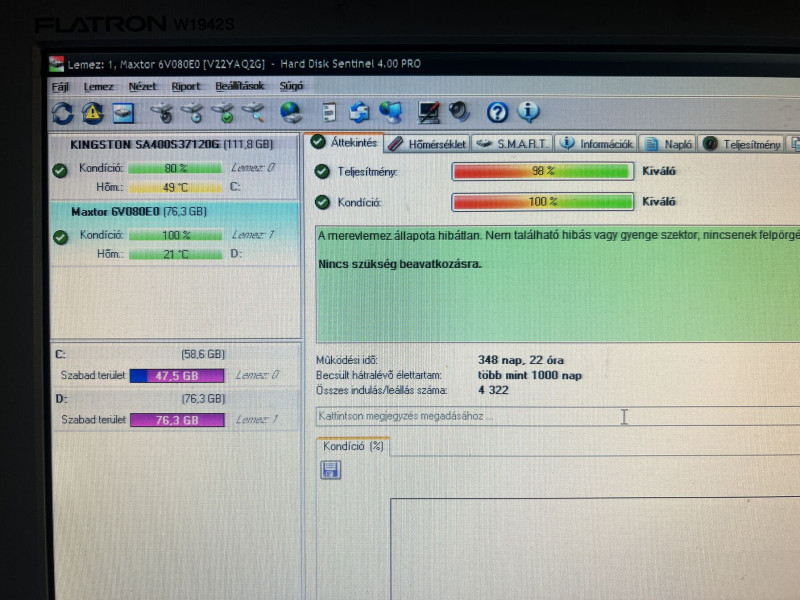The image size is (800, 600).
Task: Click D: free space 76,3 GB bar
Action: coord(177,420)
